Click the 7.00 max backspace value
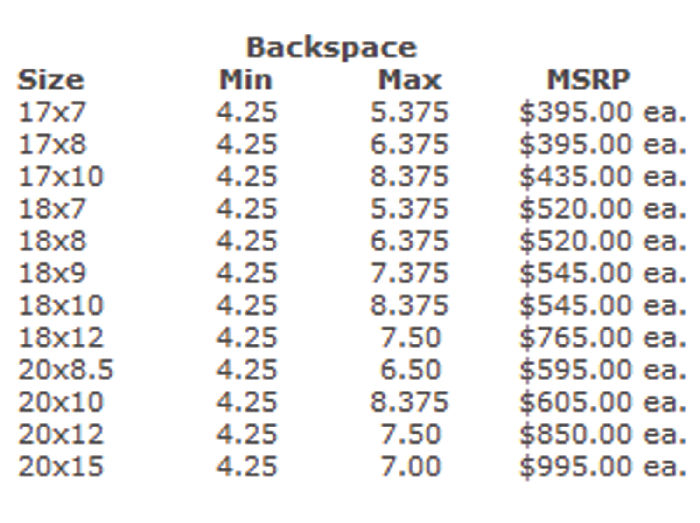Image resolution: width=700 pixels, height=523 pixels. (x=410, y=467)
